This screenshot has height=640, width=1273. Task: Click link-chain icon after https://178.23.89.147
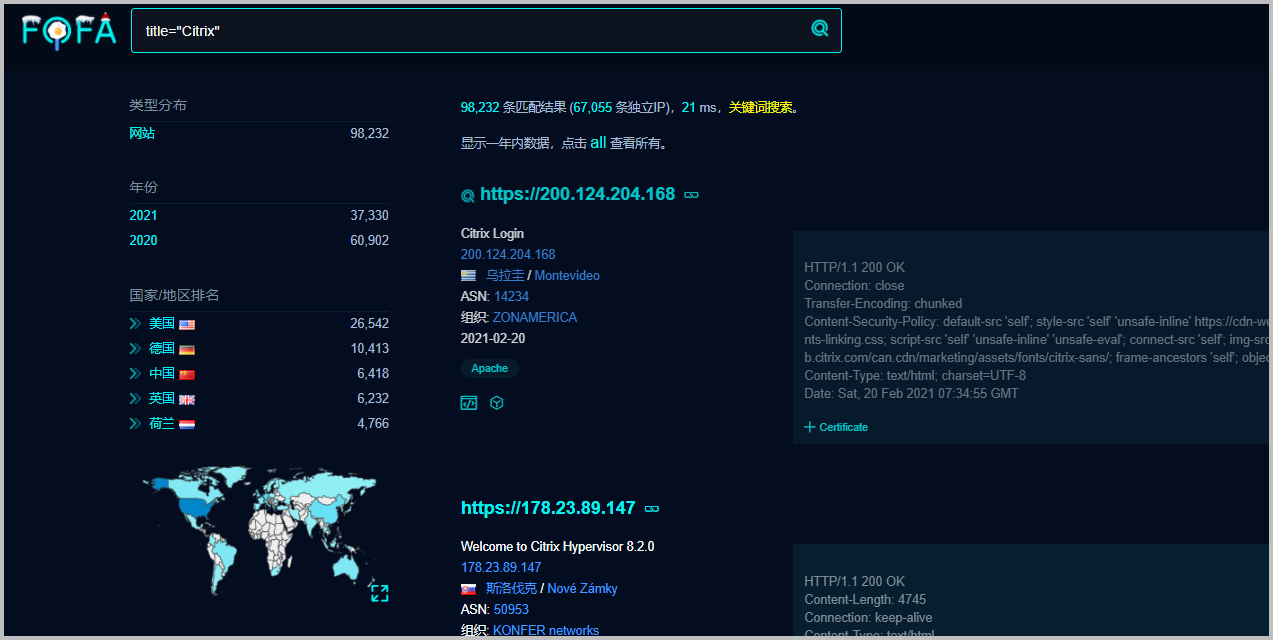point(652,509)
